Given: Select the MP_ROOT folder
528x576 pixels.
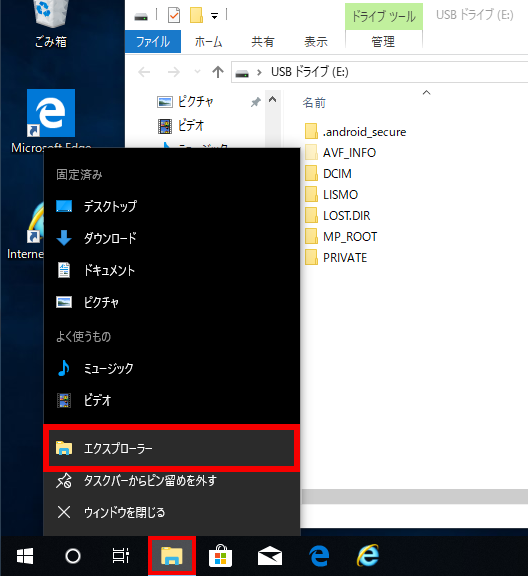Looking at the screenshot, I should coord(341,236).
